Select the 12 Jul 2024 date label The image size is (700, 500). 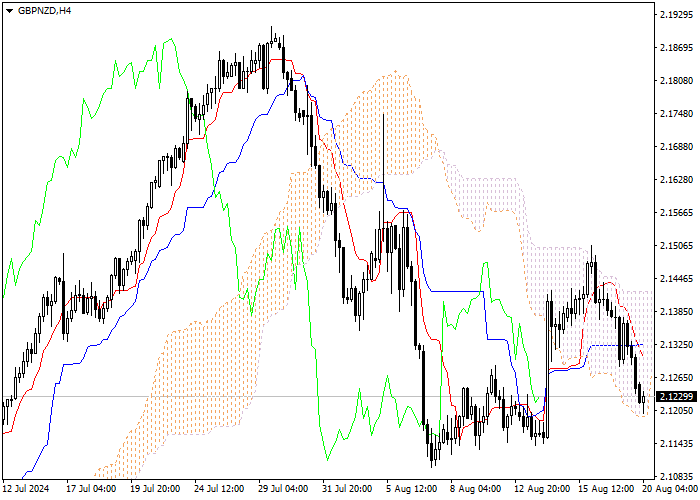pyautogui.click(x=26, y=489)
